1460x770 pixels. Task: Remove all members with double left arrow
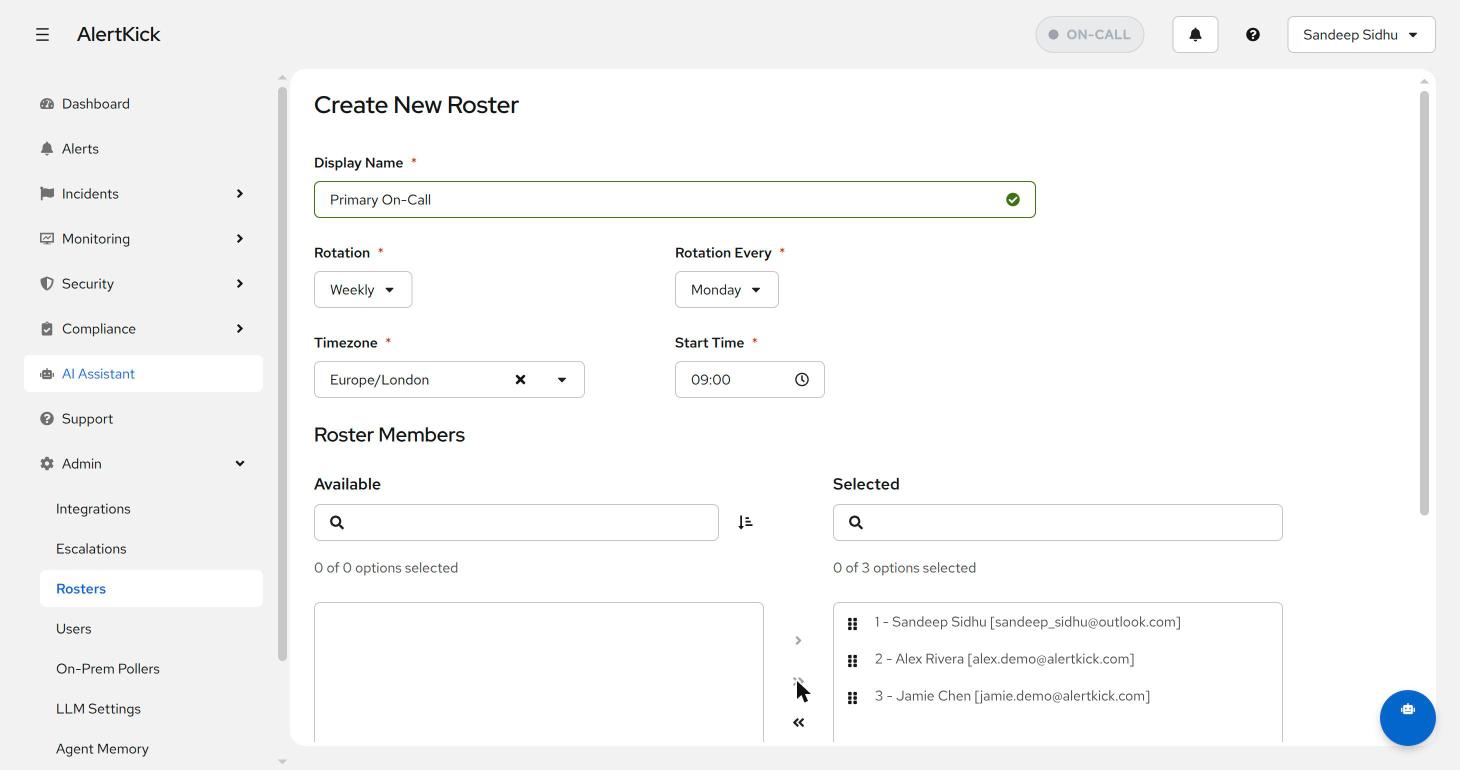pyautogui.click(x=798, y=723)
